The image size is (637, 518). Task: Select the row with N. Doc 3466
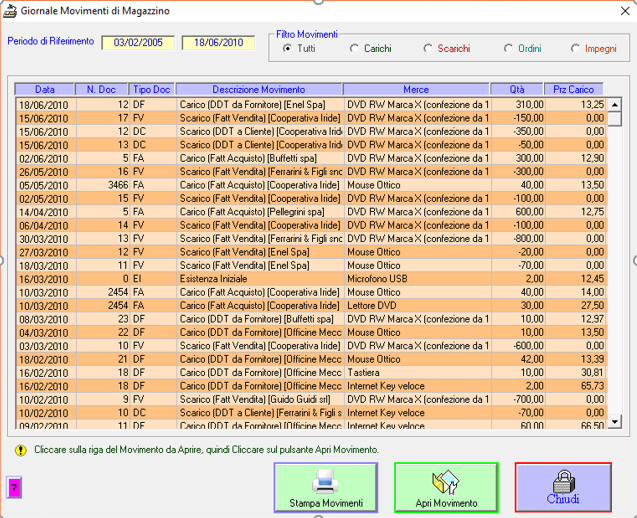pos(312,185)
